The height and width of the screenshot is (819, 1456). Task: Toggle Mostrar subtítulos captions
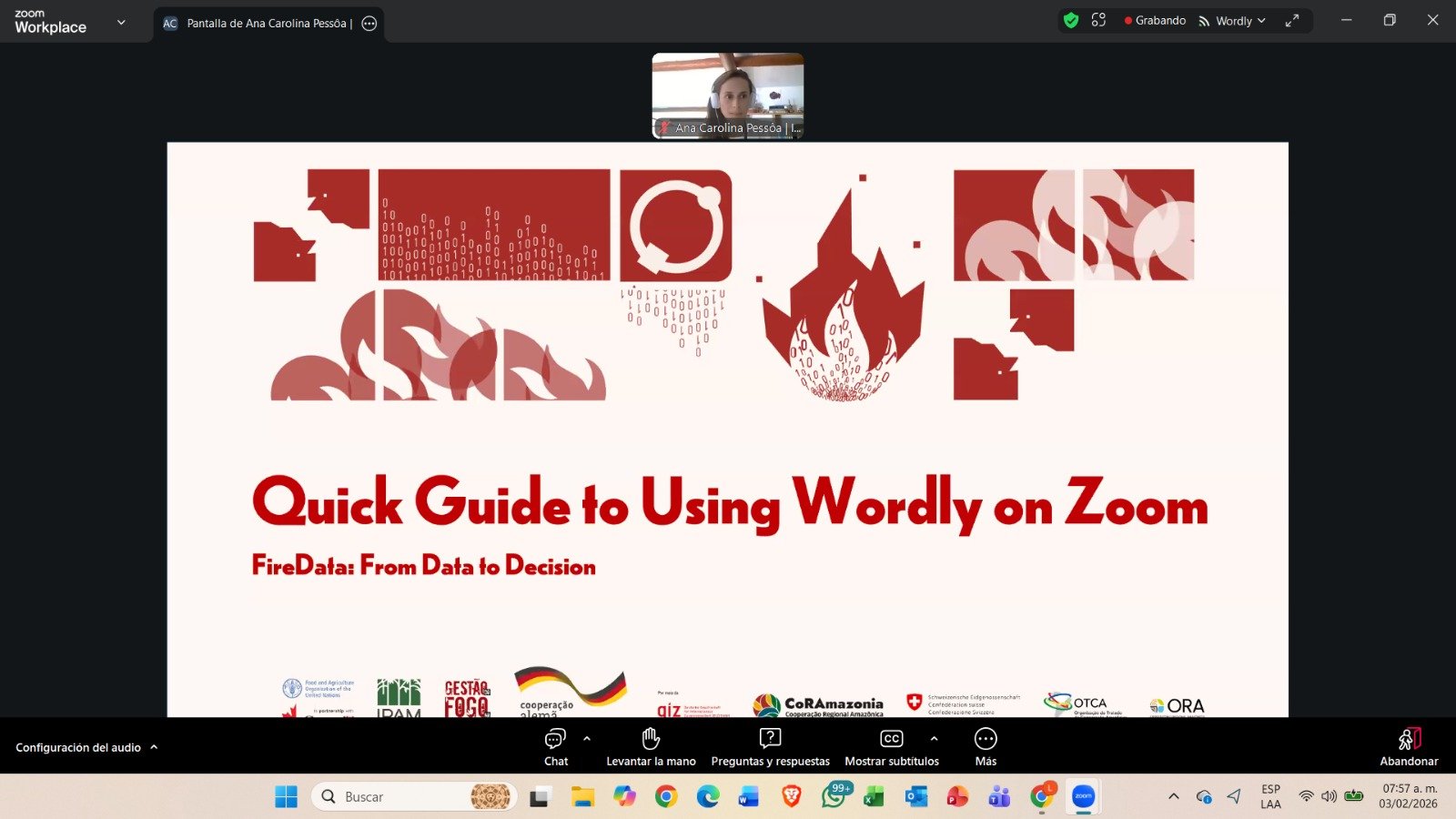891,747
